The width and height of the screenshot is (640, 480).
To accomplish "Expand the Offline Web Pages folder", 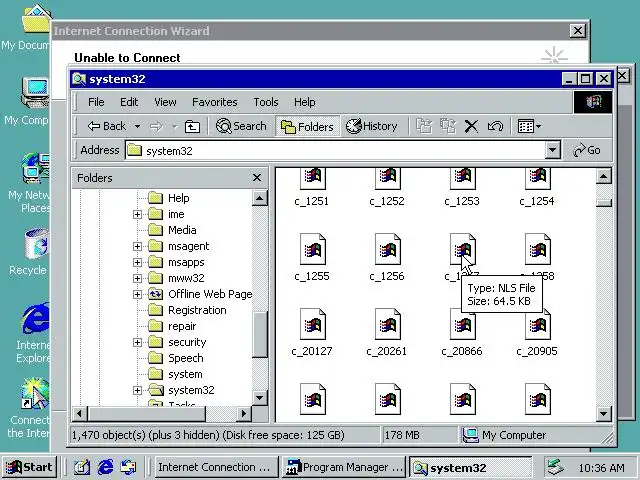I will [138, 294].
